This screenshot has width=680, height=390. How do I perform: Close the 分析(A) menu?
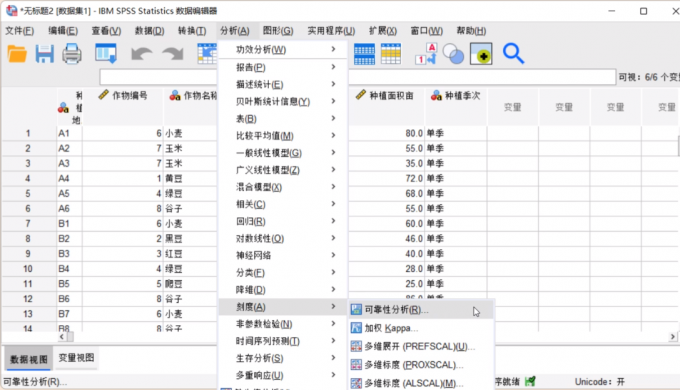point(235,31)
